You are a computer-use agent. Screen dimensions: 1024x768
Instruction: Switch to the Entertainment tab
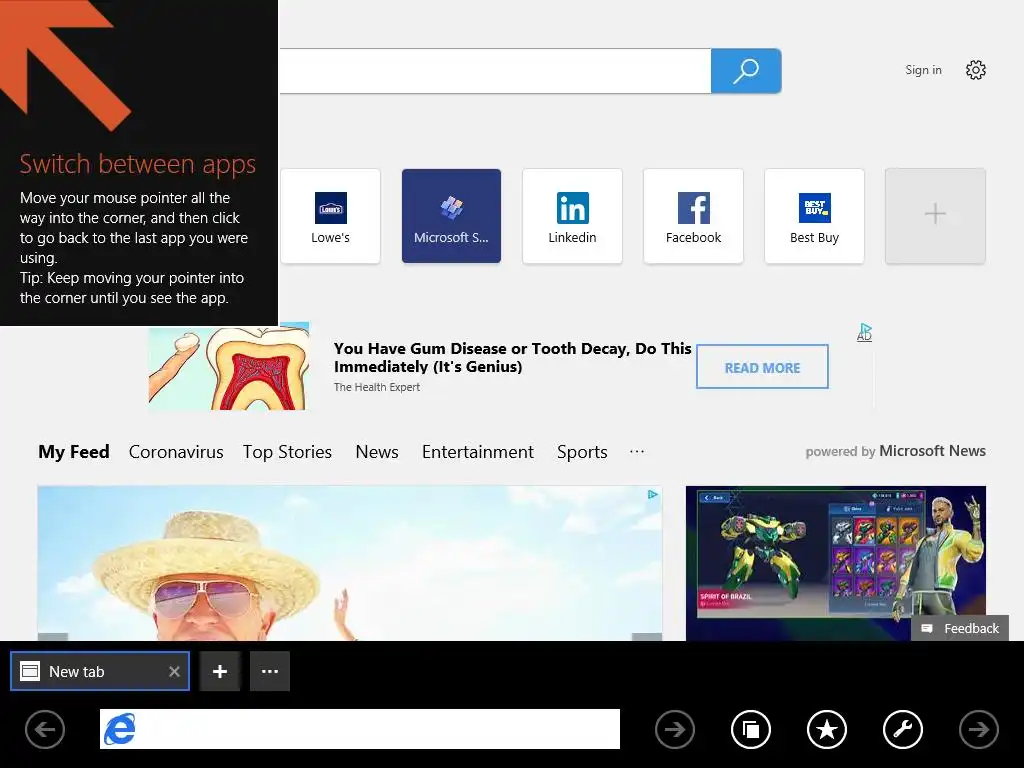(477, 451)
